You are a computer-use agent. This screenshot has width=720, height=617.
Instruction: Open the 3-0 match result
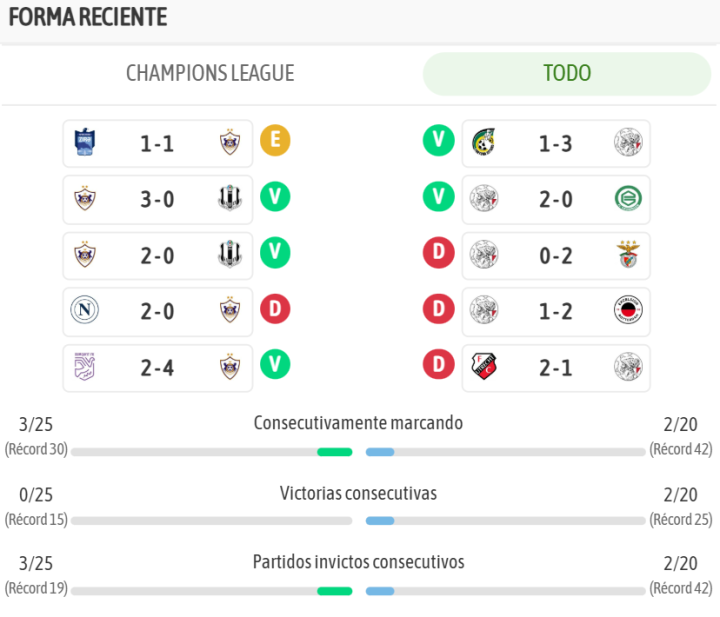tap(157, 199)
